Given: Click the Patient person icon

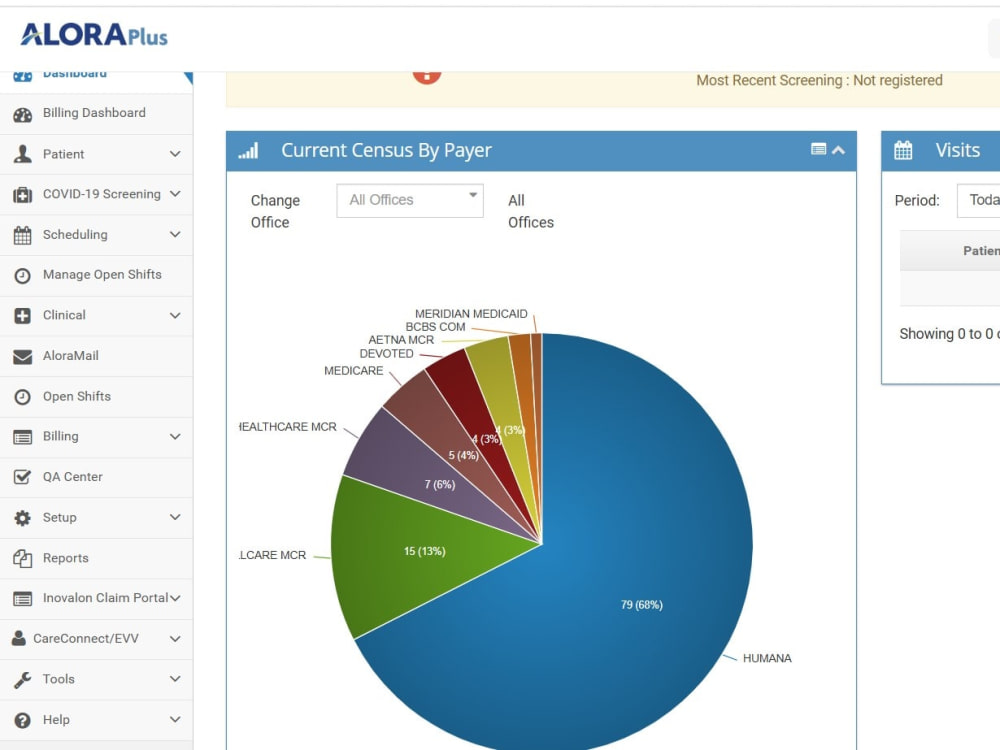Looking at the screenshot, I should (22, 154).
